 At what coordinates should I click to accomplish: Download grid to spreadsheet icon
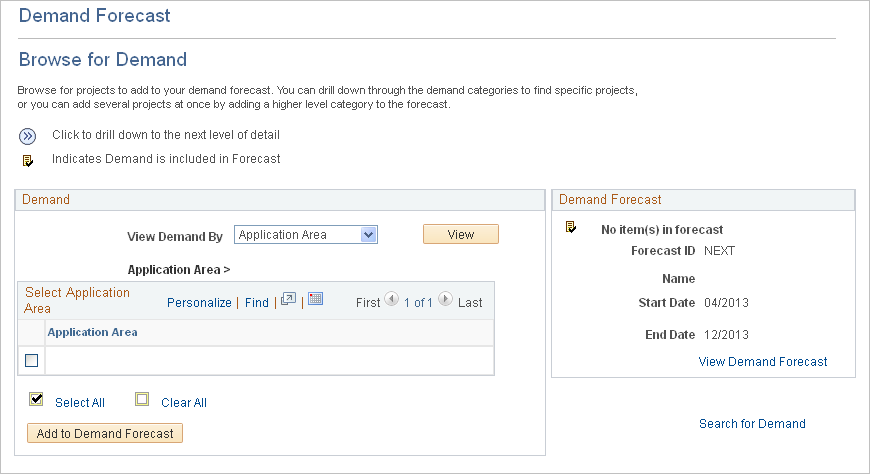[x=316, y=299]
